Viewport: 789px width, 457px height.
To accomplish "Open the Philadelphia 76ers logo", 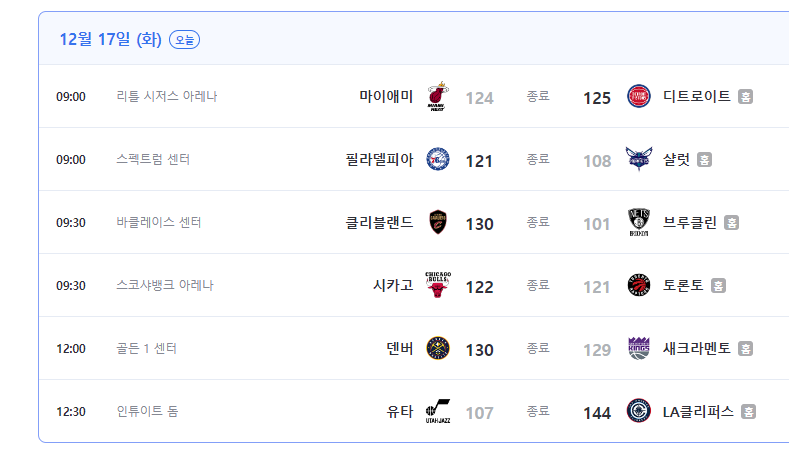I will click(x=438, y=159).
